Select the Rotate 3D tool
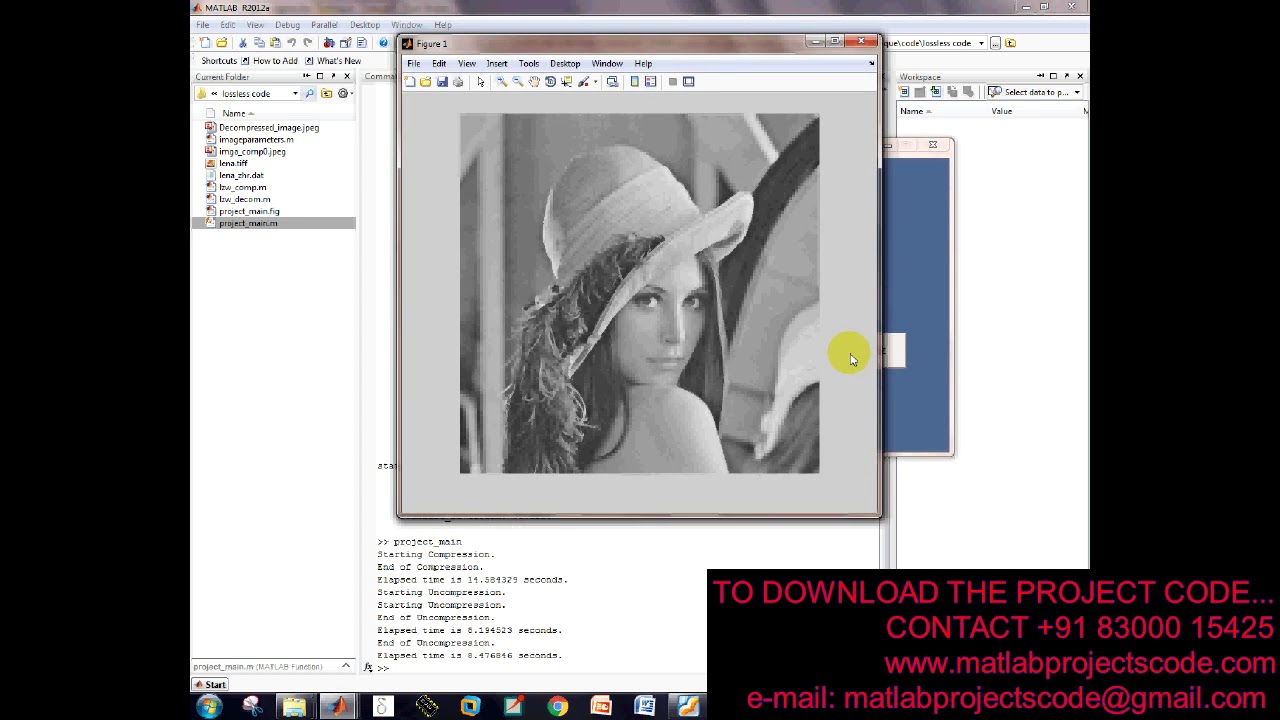The height and width of the screenshot is (720, 1280). click(550, 82)
